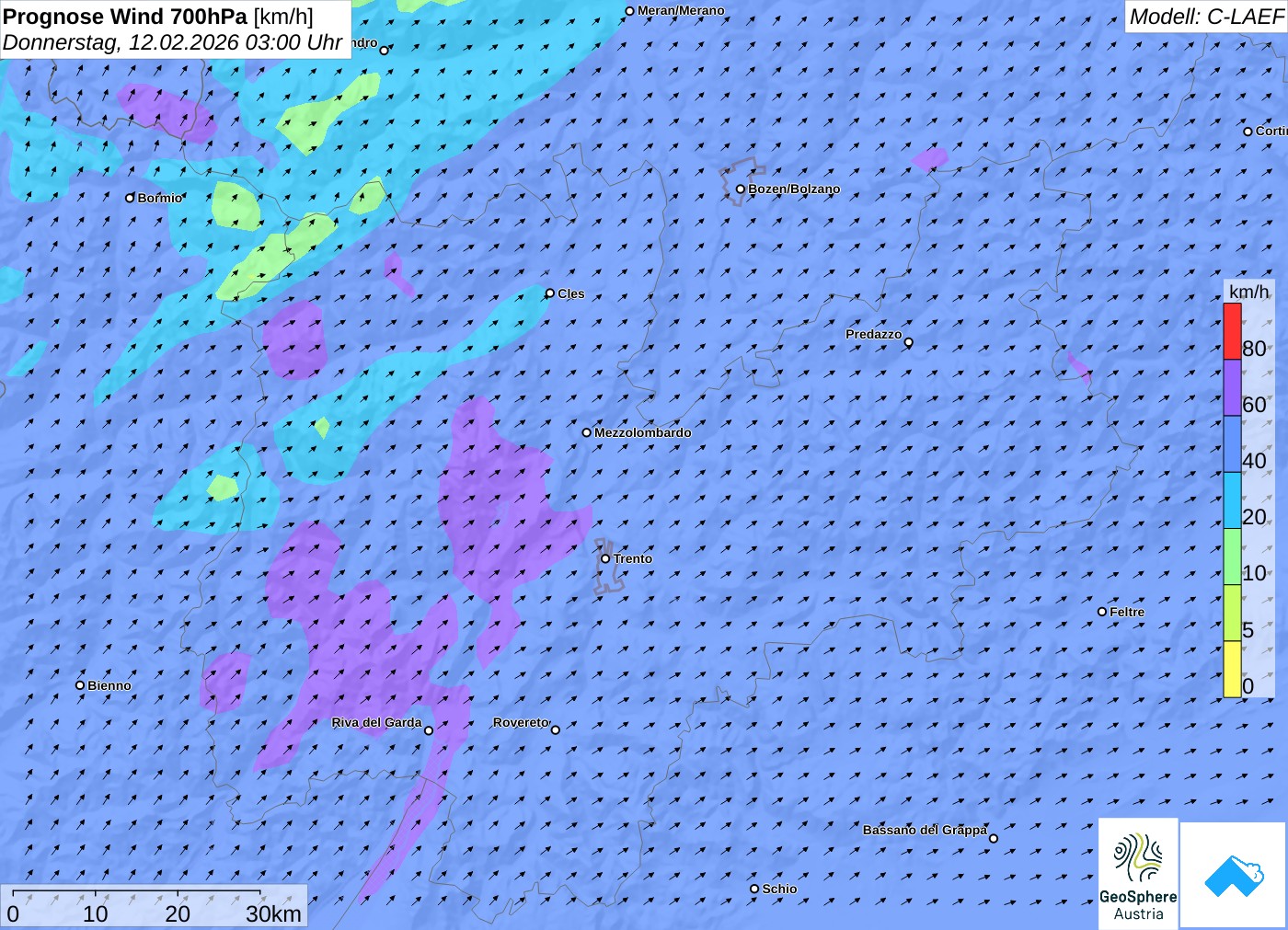Click the Predazzo location marker

(909, 342)
